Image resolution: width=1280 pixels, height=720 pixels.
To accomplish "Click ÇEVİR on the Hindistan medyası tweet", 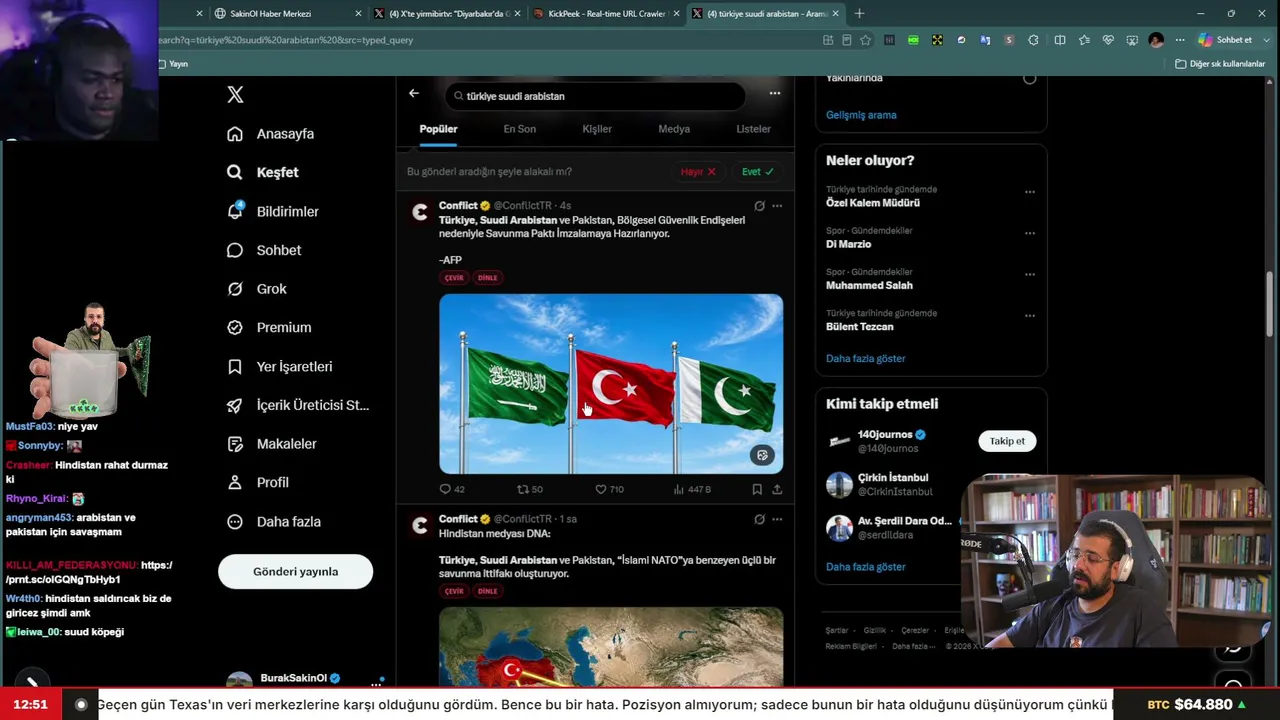I will (x=454, y=591).
